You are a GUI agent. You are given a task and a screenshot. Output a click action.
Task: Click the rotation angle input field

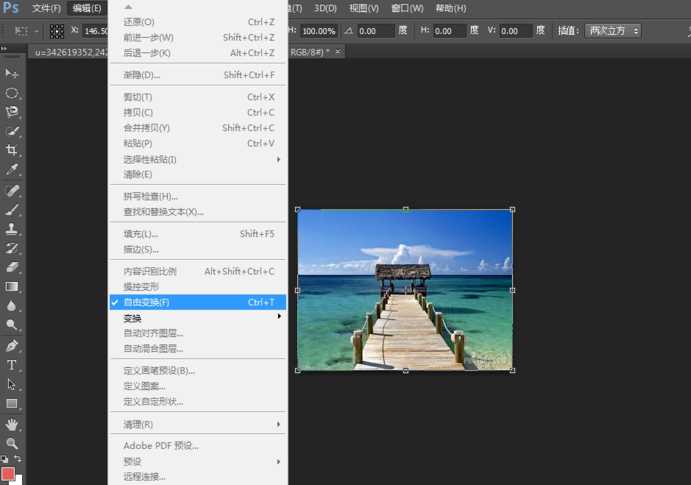376,31
